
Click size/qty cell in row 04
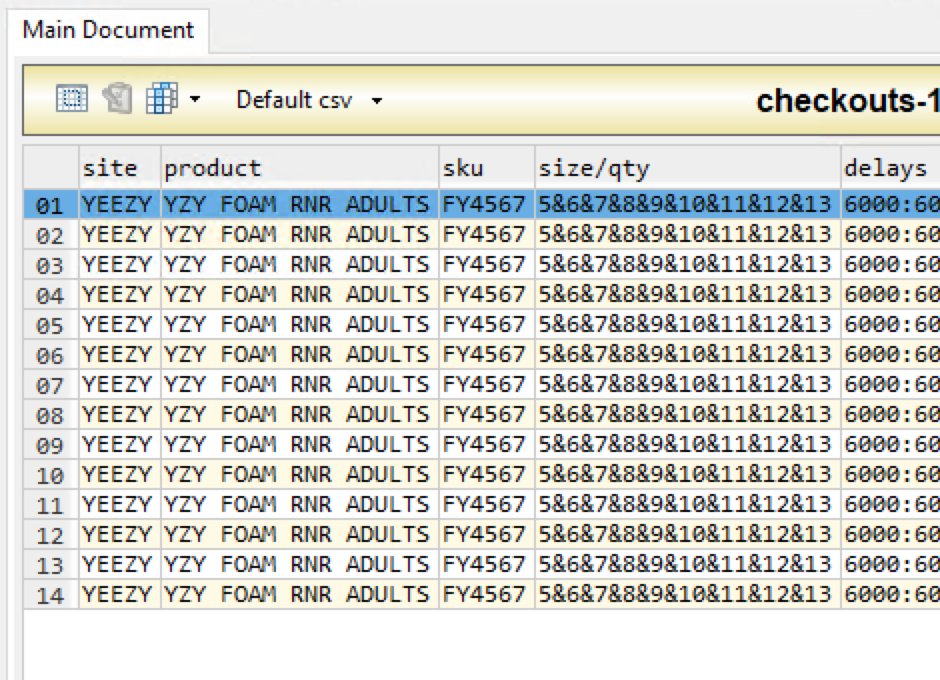688,294
